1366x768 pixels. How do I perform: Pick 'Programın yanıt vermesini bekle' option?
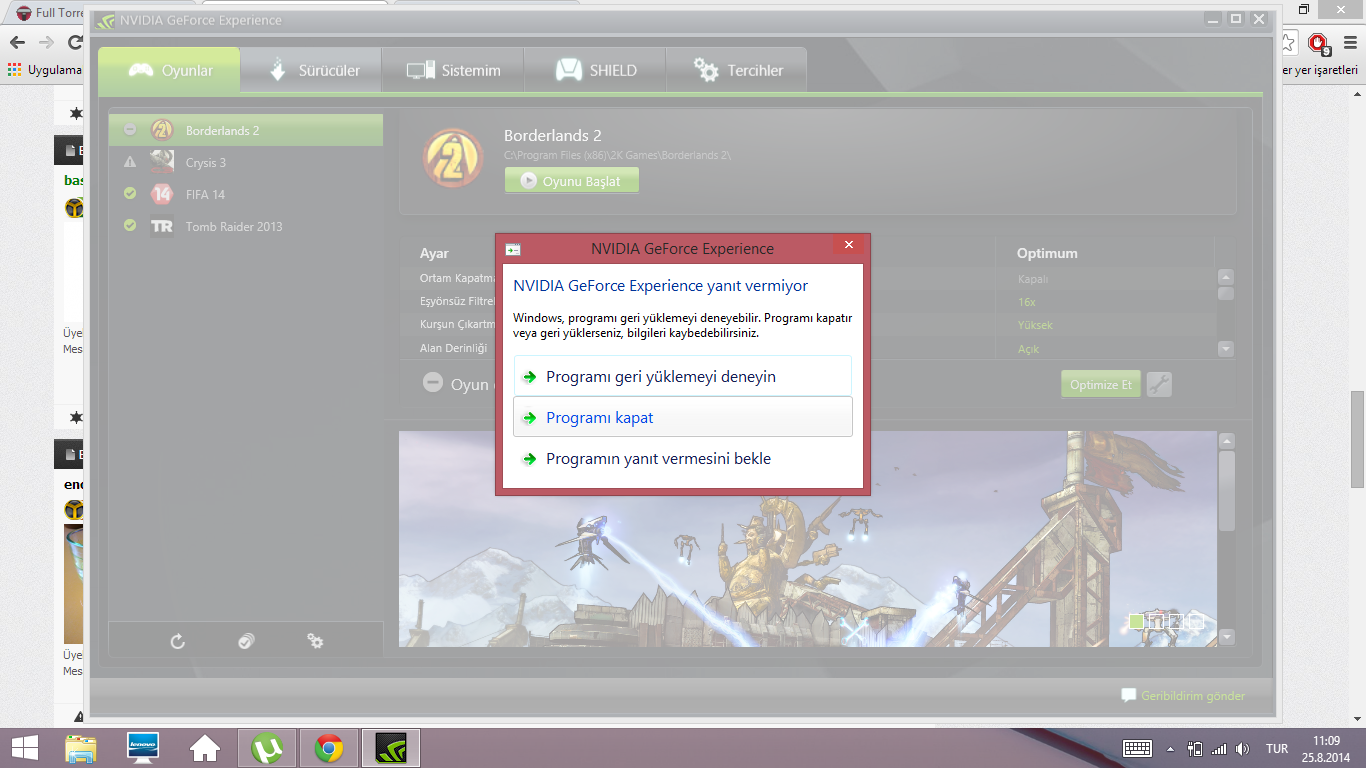pyautogui.click(x=683, y=458)
